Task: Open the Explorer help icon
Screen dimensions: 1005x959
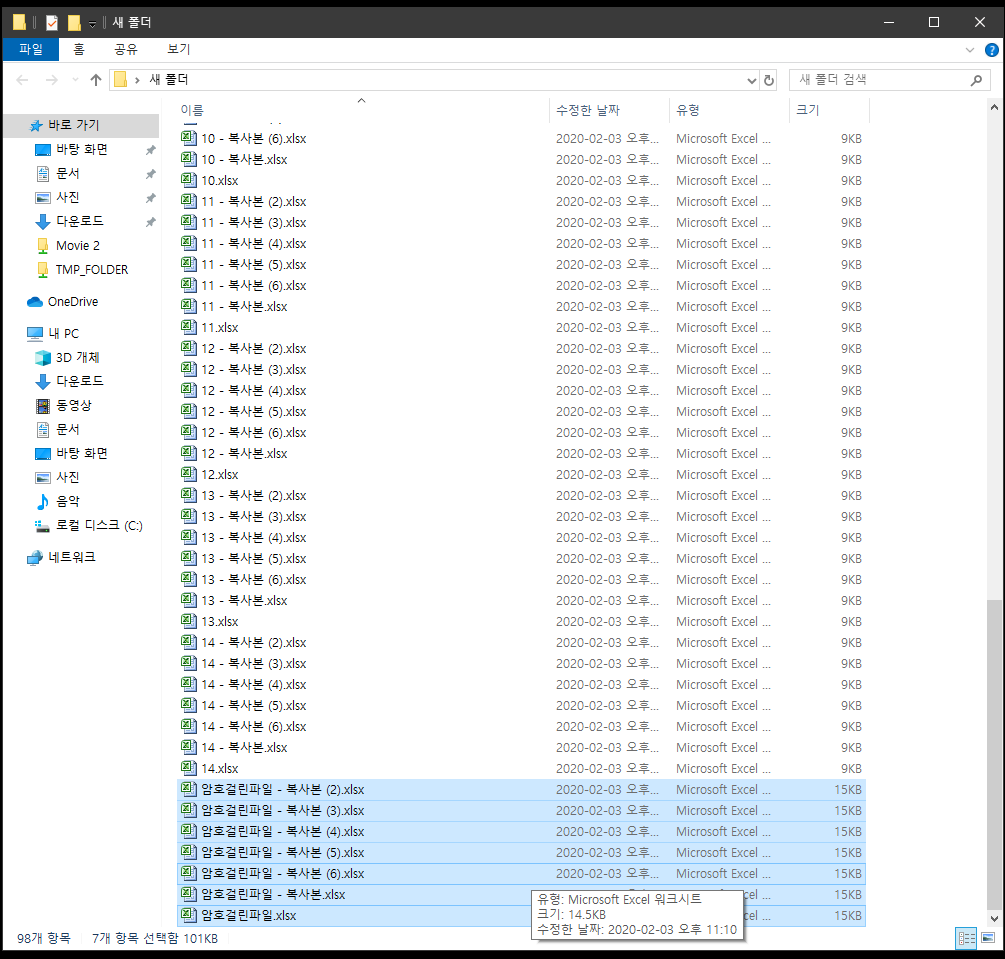Action: [991, 50]
